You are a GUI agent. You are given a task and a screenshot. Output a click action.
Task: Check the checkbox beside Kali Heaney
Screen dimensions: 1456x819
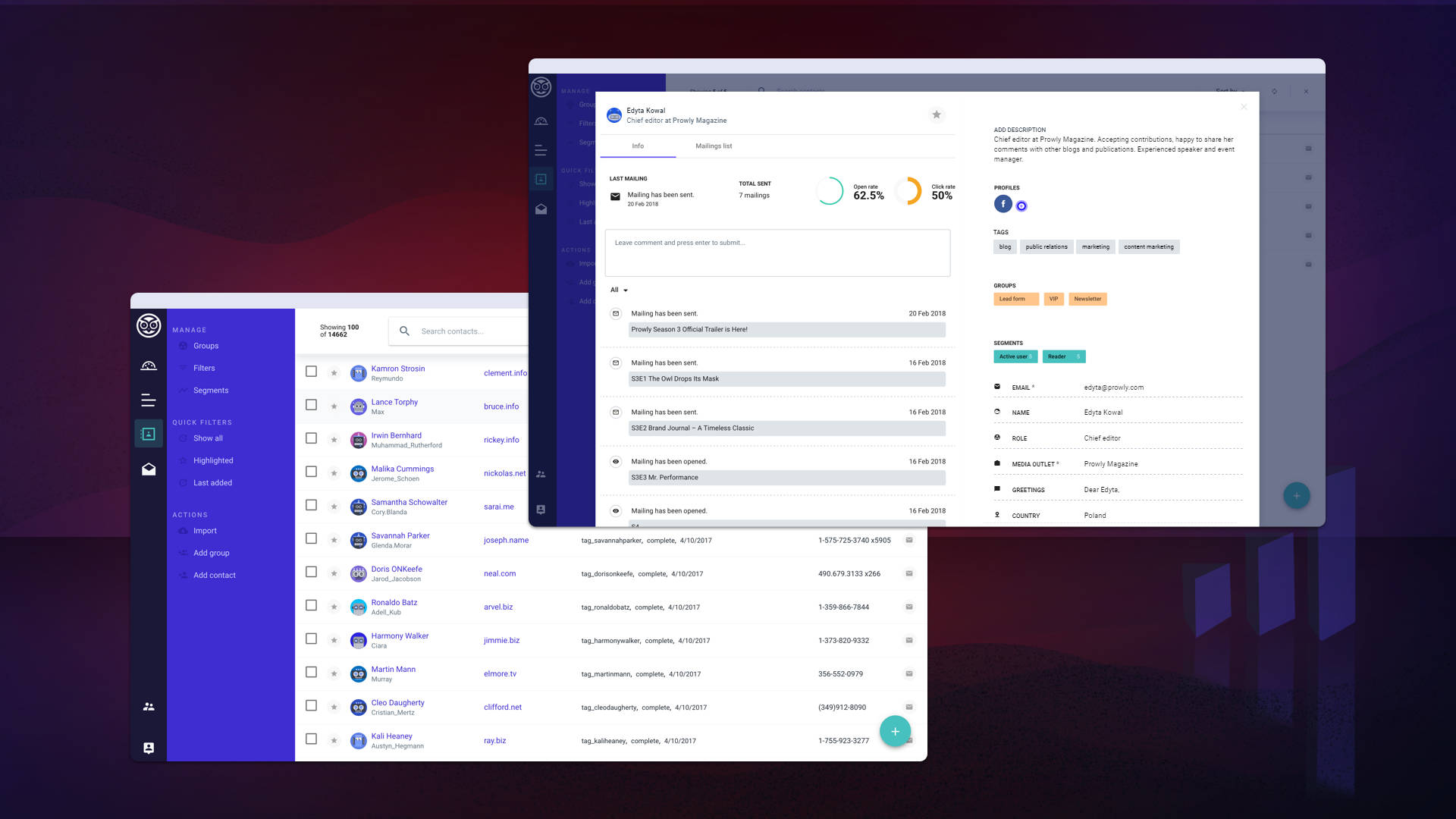[x=311, y=739]
